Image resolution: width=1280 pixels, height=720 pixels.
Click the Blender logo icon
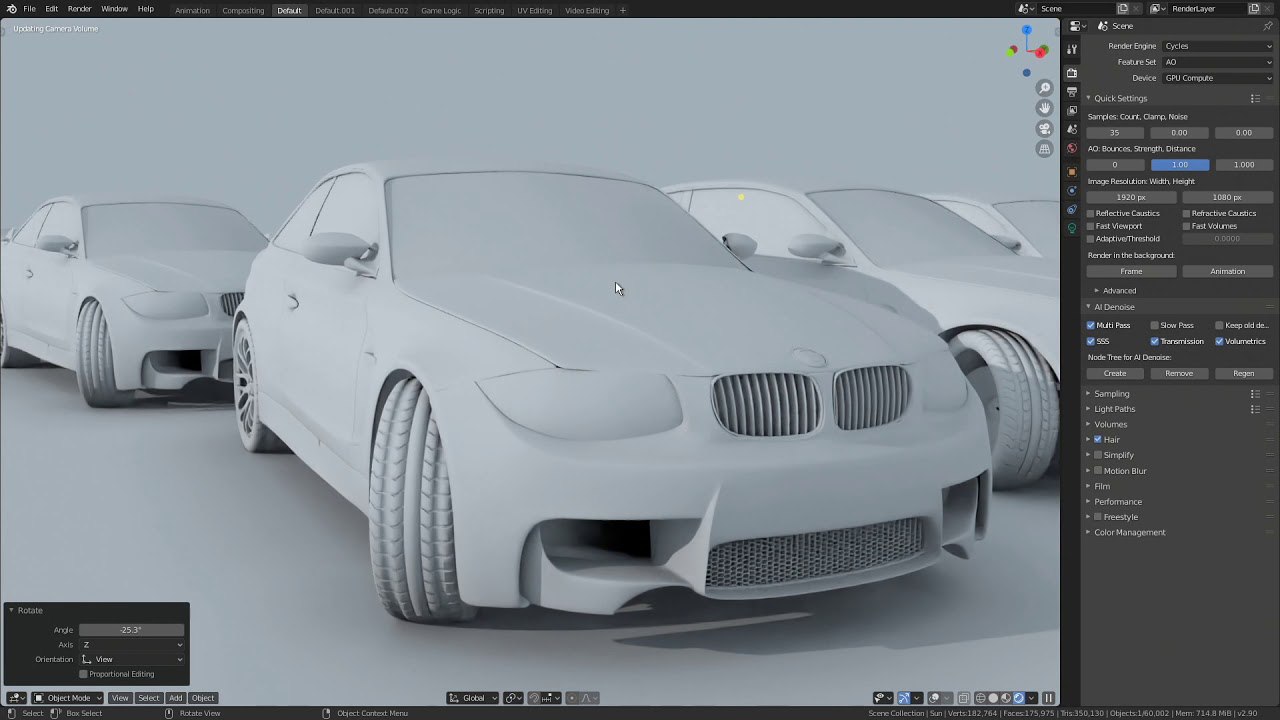coord(11,9)
